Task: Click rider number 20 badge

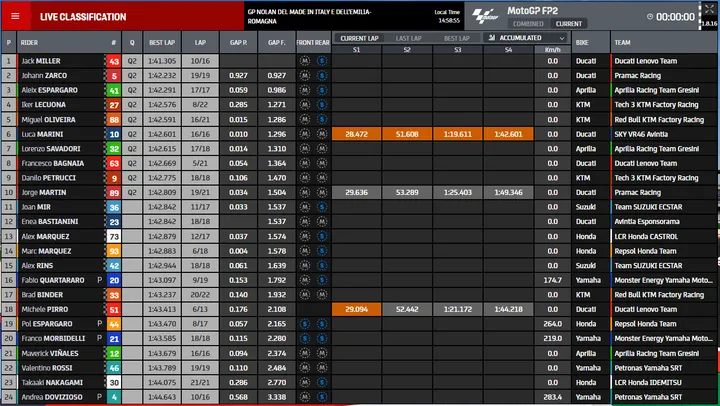Action: [x=113, y=280]
